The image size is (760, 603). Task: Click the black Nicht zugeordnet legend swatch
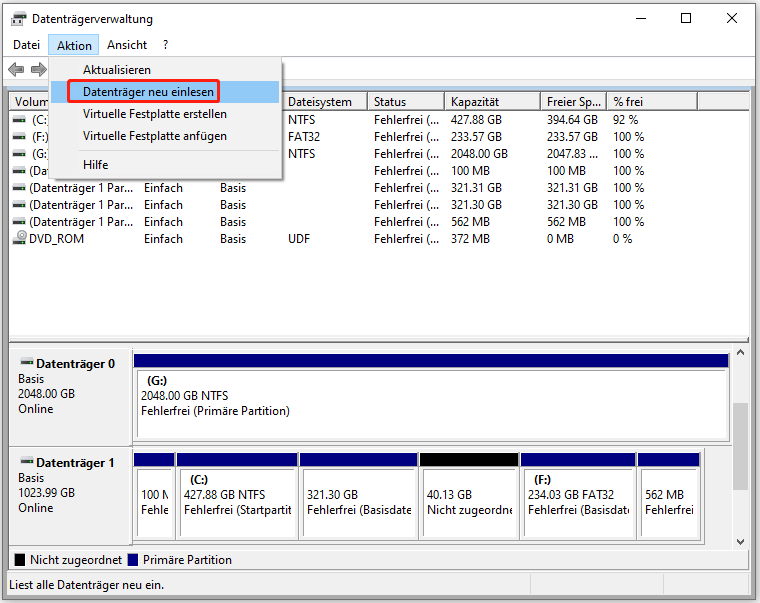coord(20,560)
